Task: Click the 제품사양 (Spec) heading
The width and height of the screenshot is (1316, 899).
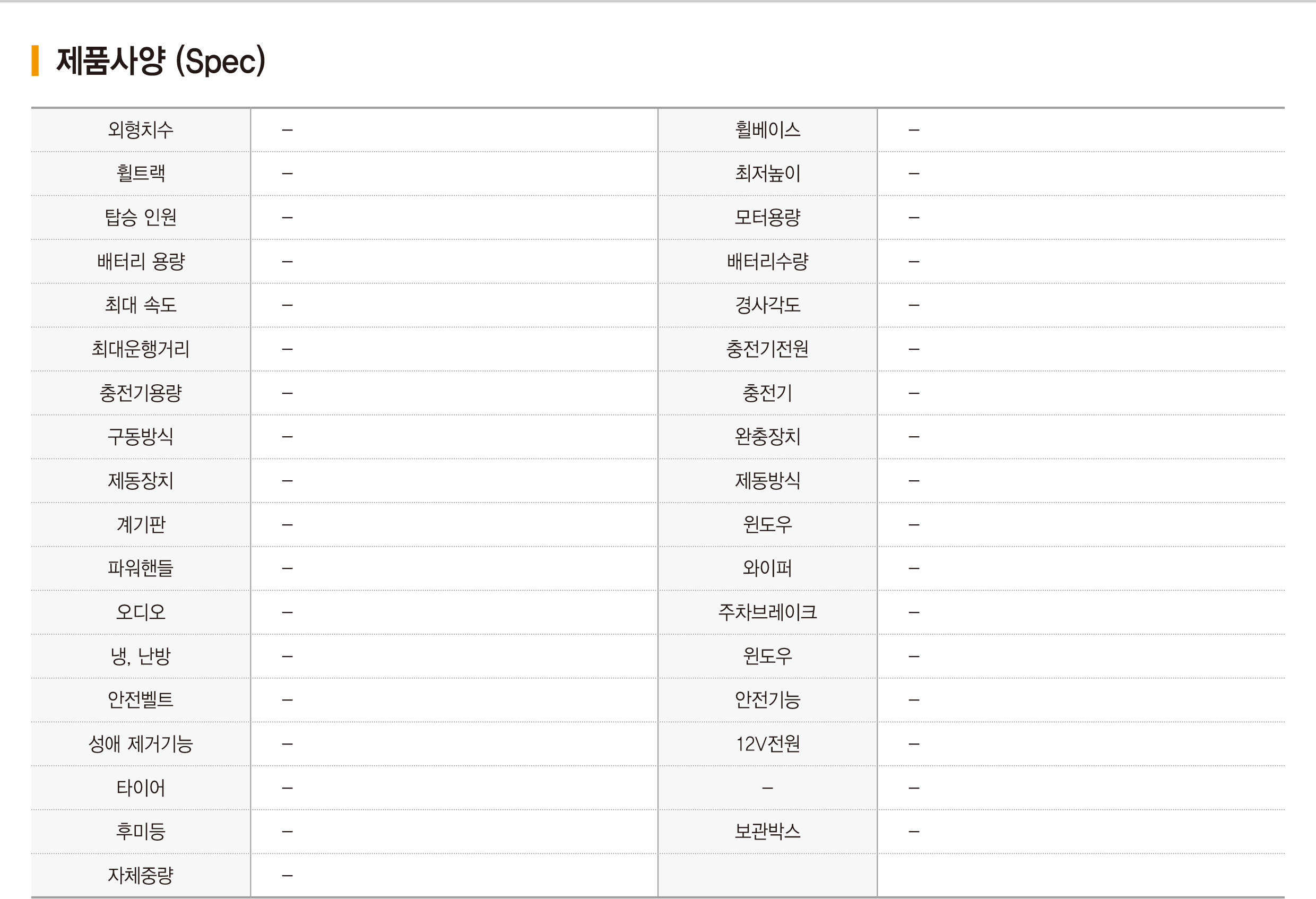Action: coord(161,61)
